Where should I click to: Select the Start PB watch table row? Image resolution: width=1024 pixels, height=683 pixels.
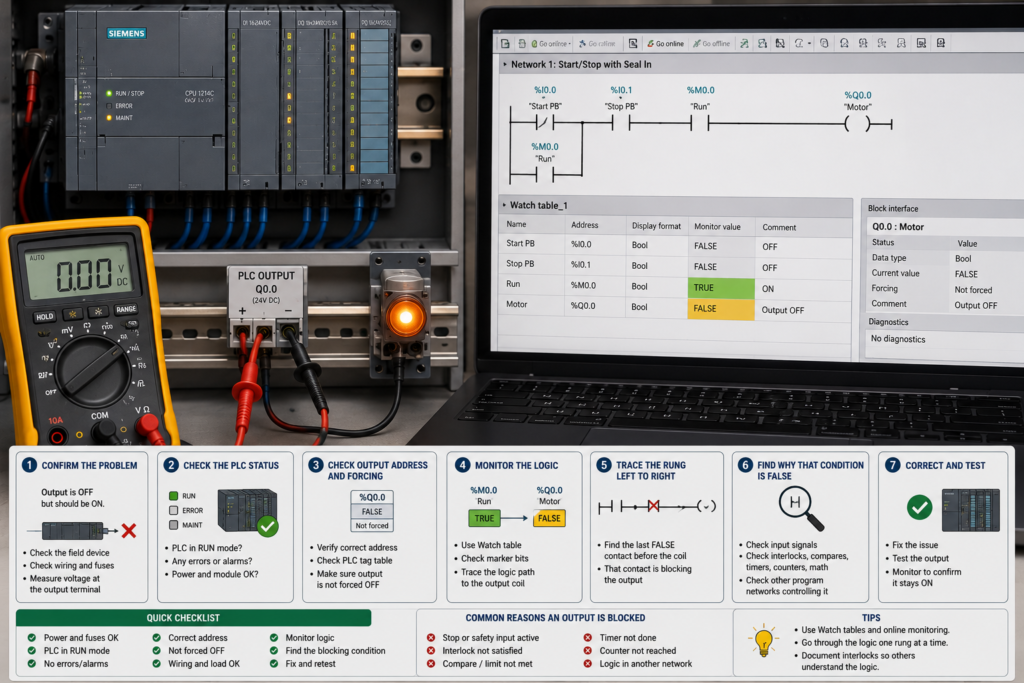click(675, 246)
